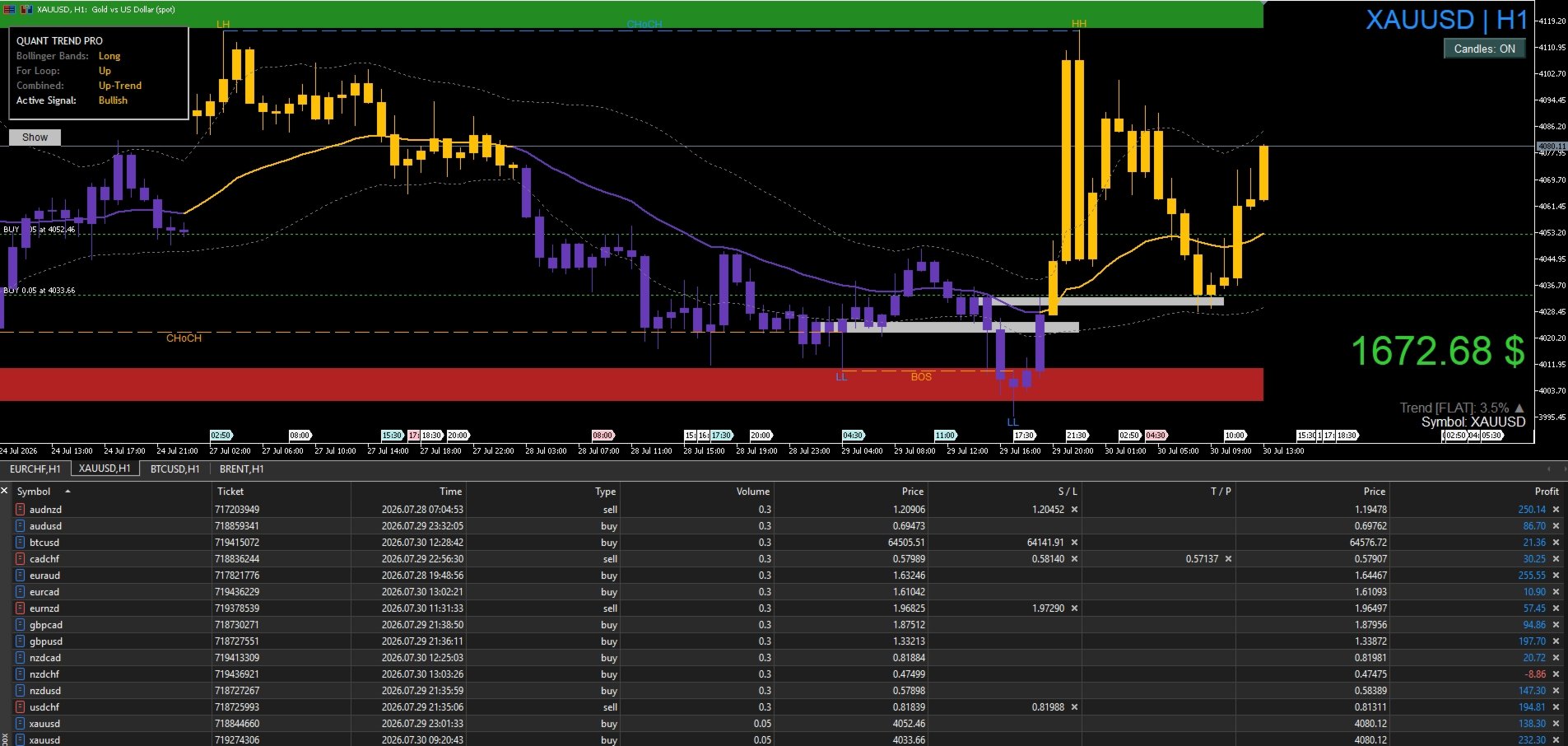Click the 08:00 red session marker on timeline
The width and height of the screenshot is (1568, 746).
point(603,435)
